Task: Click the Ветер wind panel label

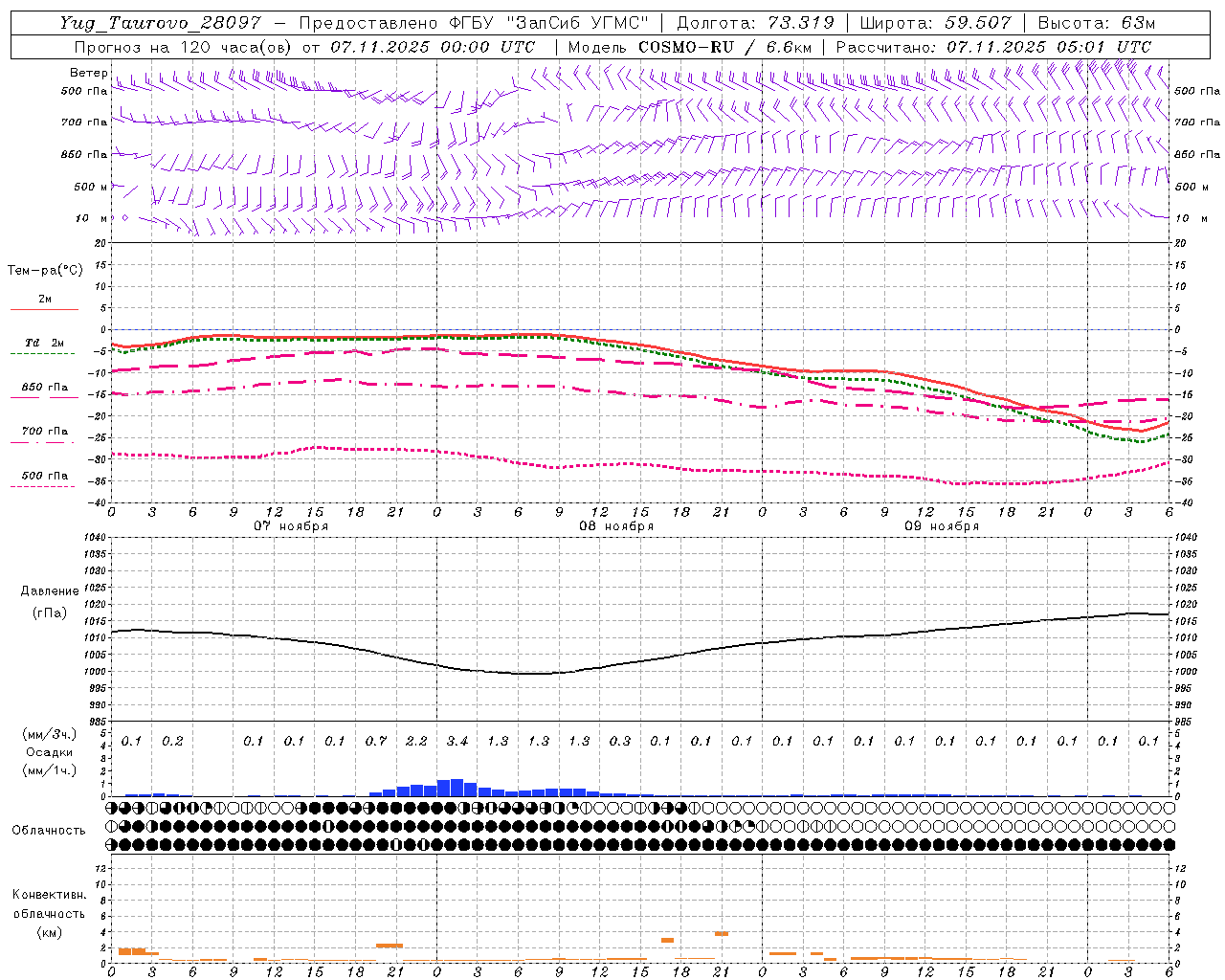Action: point(88,73)
